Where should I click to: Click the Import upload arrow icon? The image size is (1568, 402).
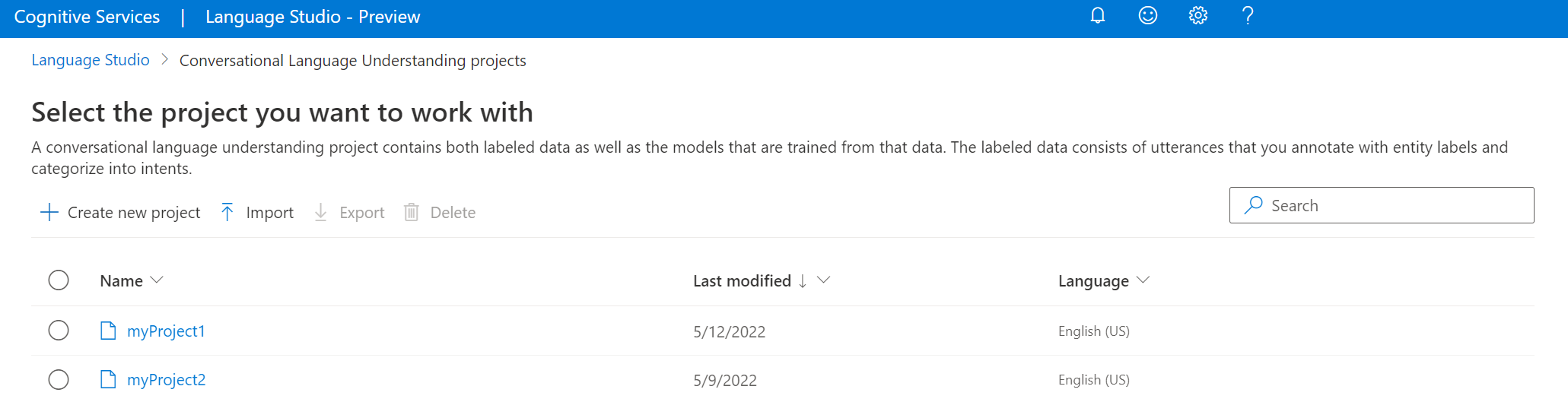[x=227, y=212]
